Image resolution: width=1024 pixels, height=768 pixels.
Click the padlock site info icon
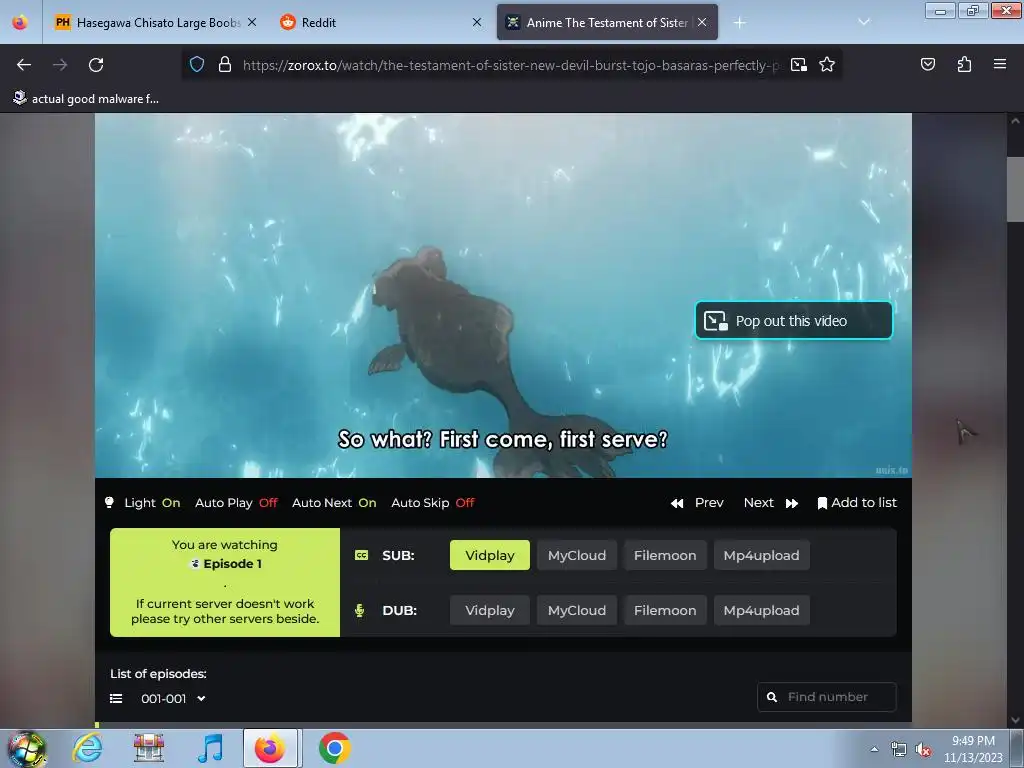click(x=225, y=65)
